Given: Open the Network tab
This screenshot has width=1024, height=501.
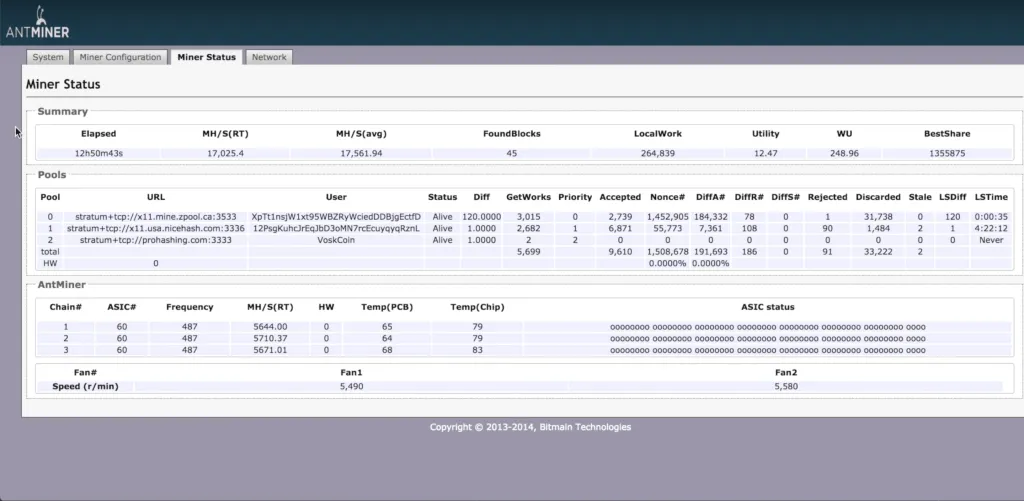Looking at the screenshot, I should 269,57.
